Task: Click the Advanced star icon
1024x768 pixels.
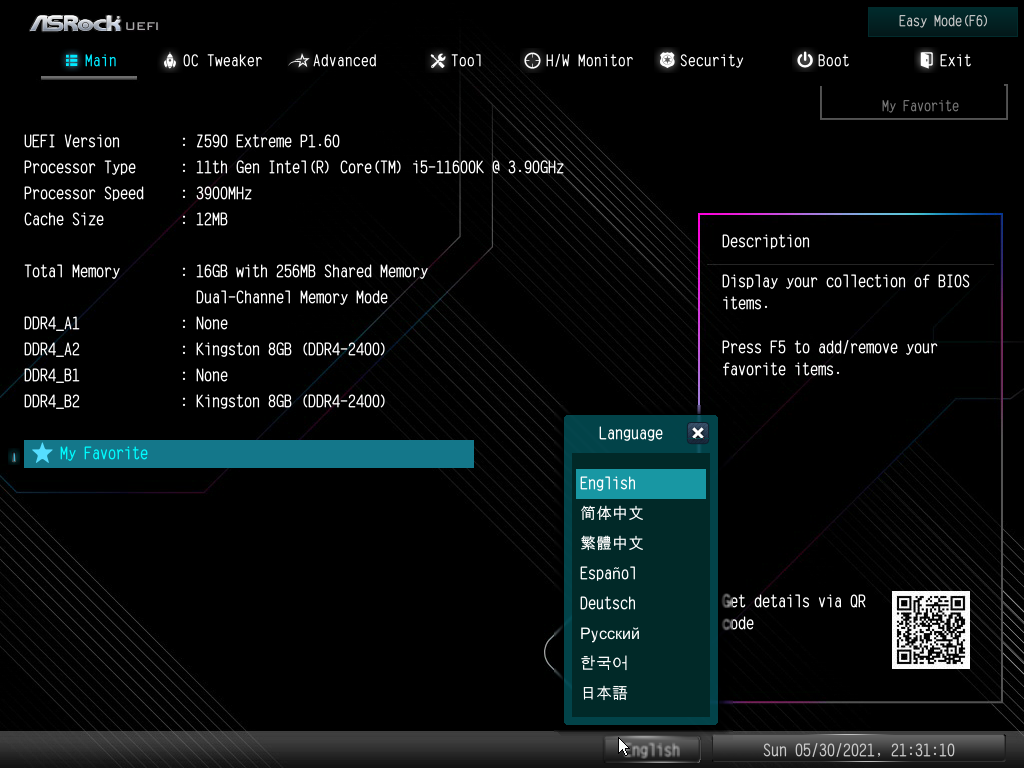Action: pyautogui.click(x=298, y=61)
